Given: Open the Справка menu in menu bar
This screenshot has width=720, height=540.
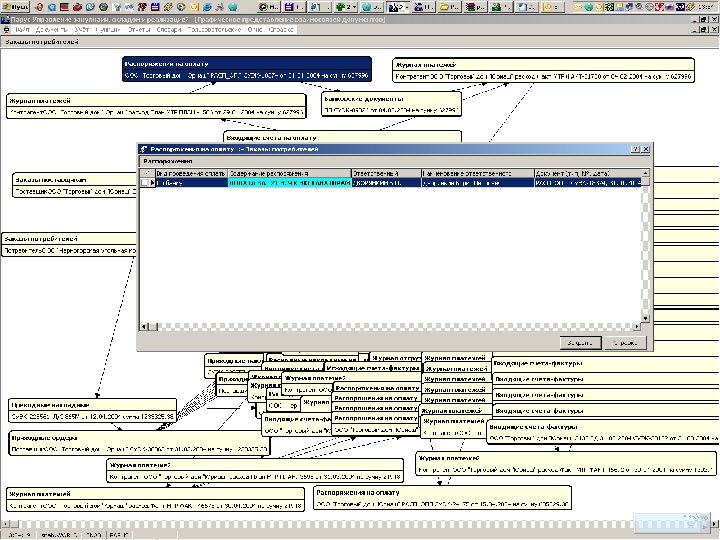Looking at the screenshot, I should coord(281,29).
